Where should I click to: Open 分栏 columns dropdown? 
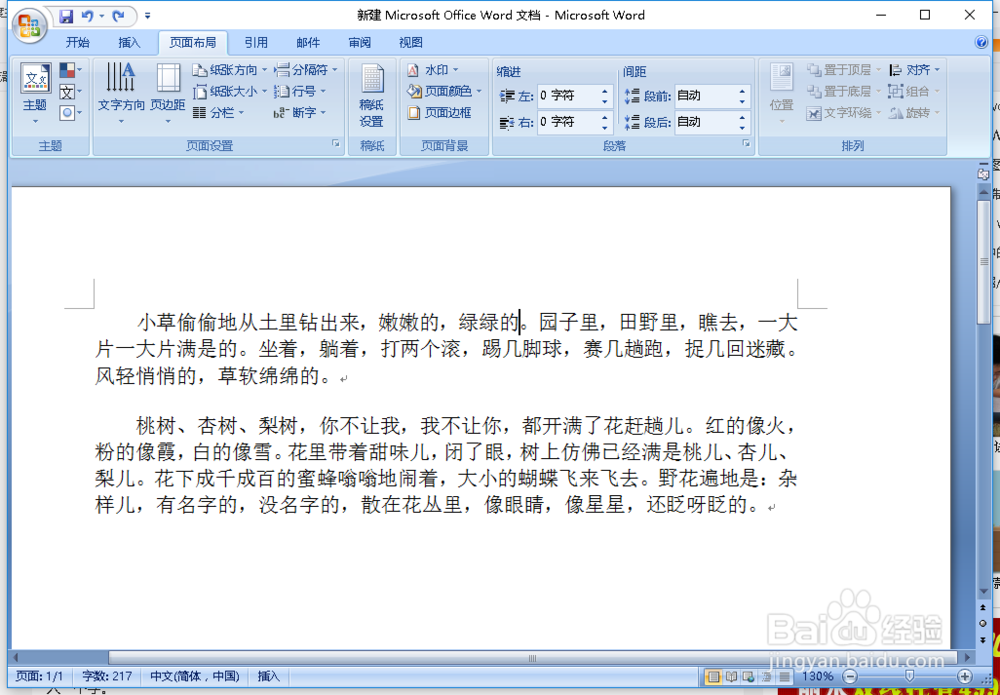pos(219,113)
